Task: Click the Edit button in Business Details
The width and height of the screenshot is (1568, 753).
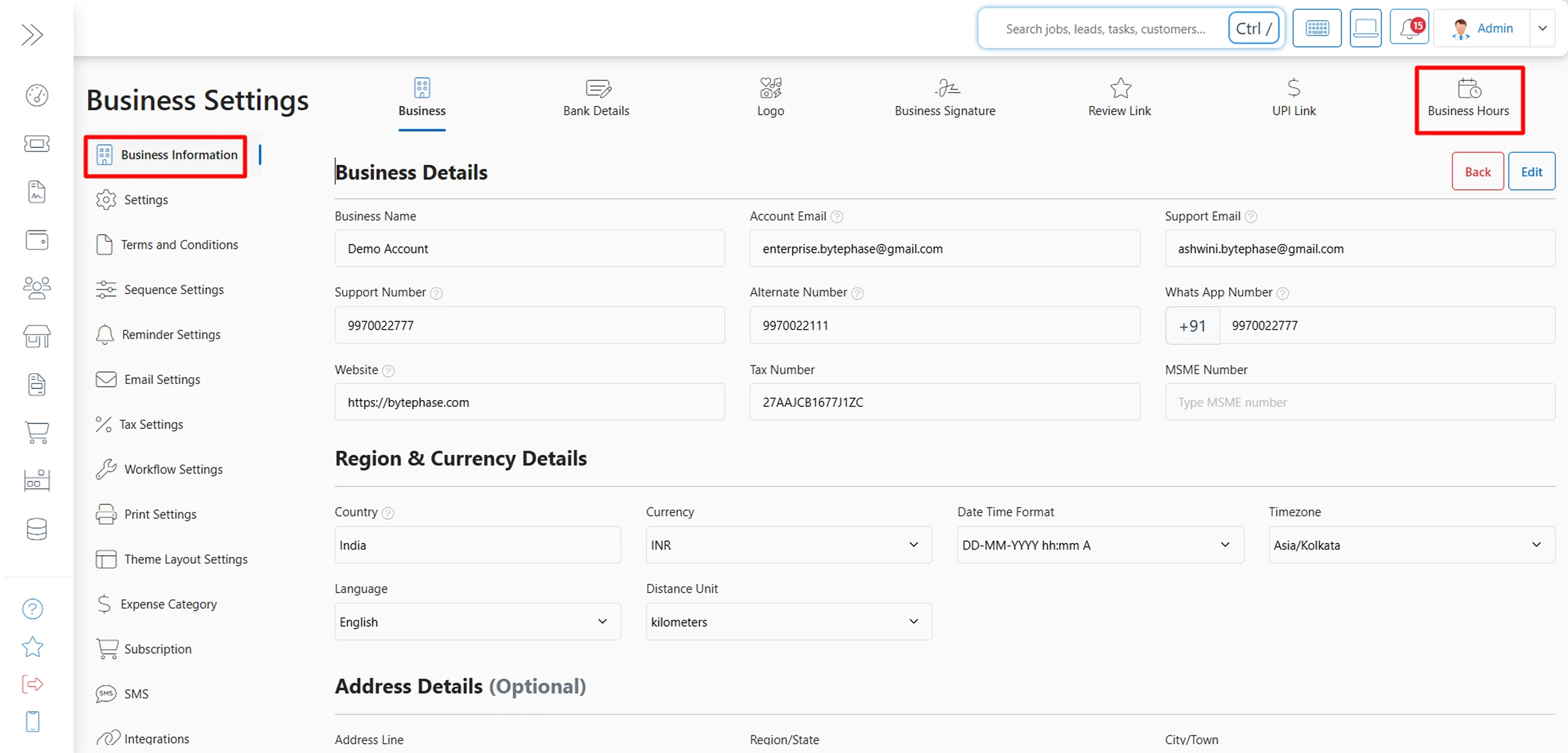Action: tap(1531, 171)
